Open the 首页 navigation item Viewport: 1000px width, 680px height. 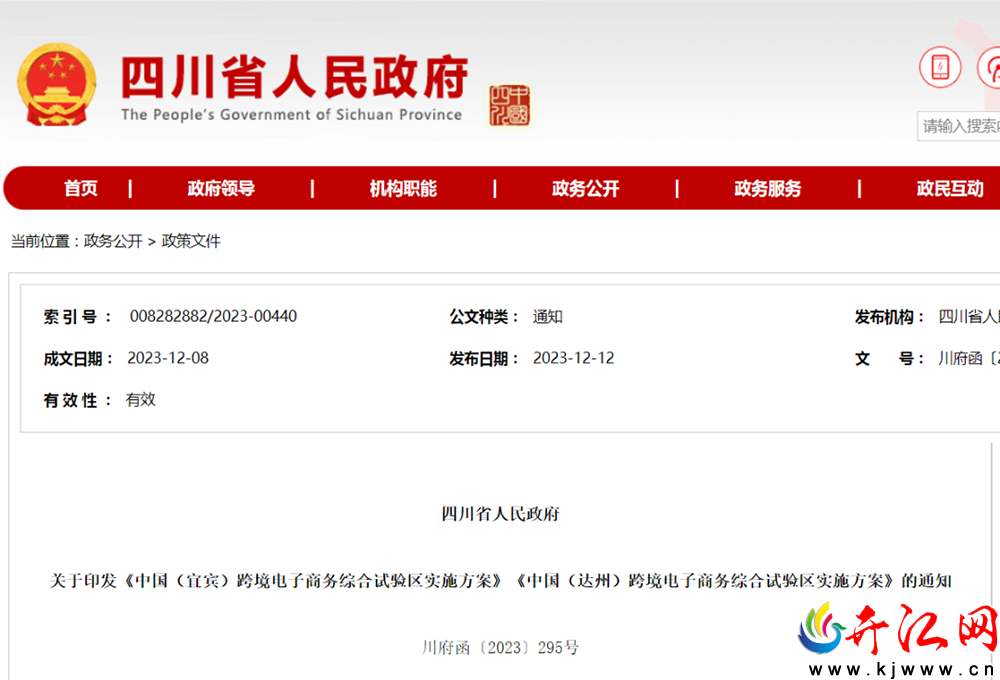[81, 188]
